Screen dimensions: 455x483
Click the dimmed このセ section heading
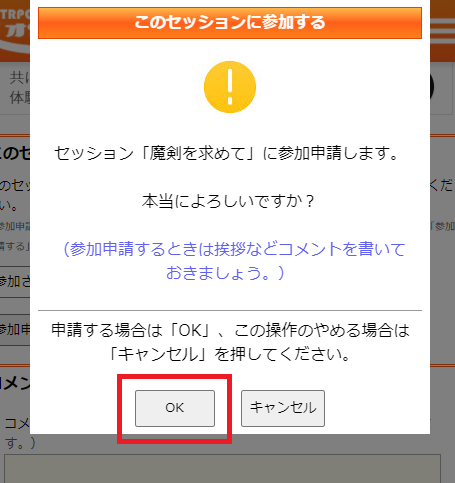pyautogui.click(x=15, y=153)
